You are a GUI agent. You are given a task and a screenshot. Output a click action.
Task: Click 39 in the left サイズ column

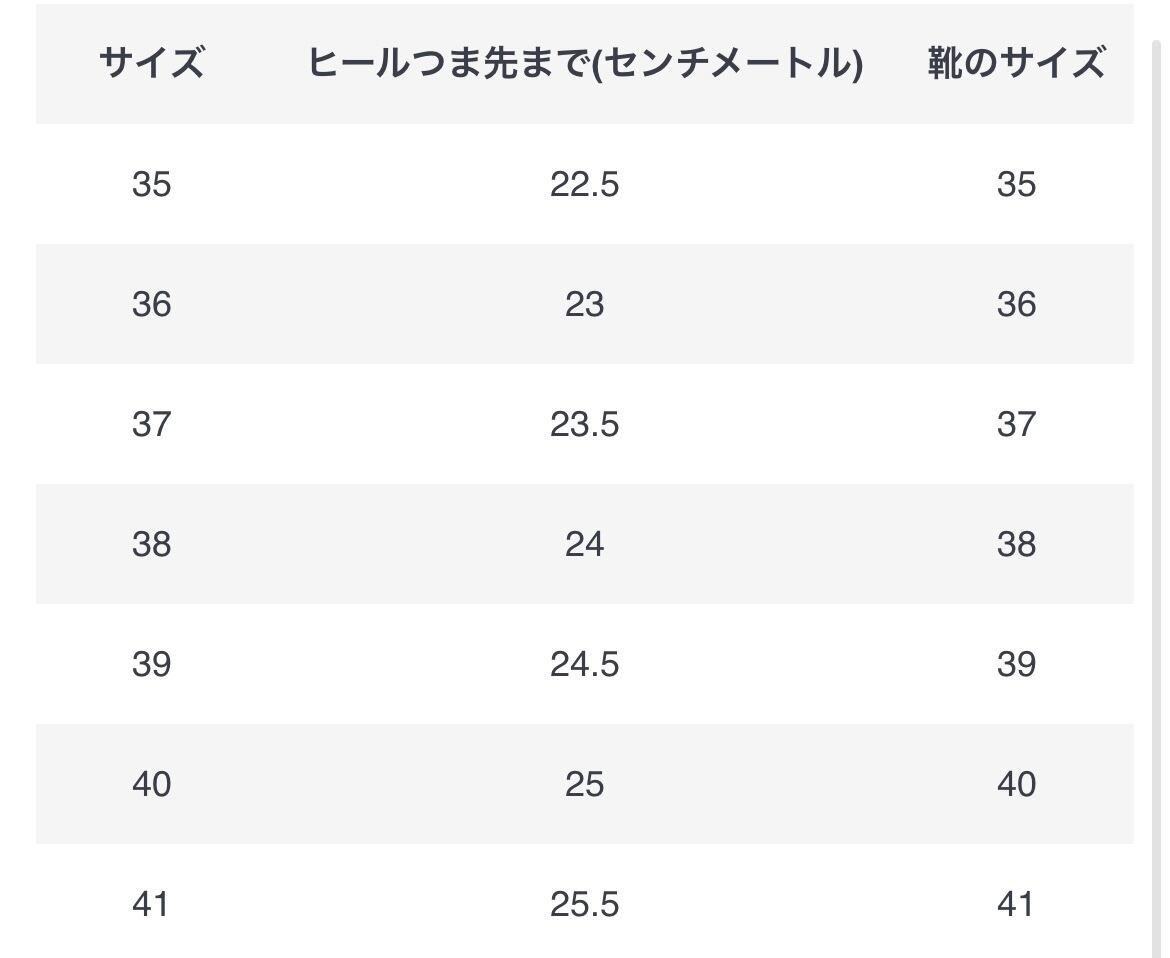pos(152,664)
